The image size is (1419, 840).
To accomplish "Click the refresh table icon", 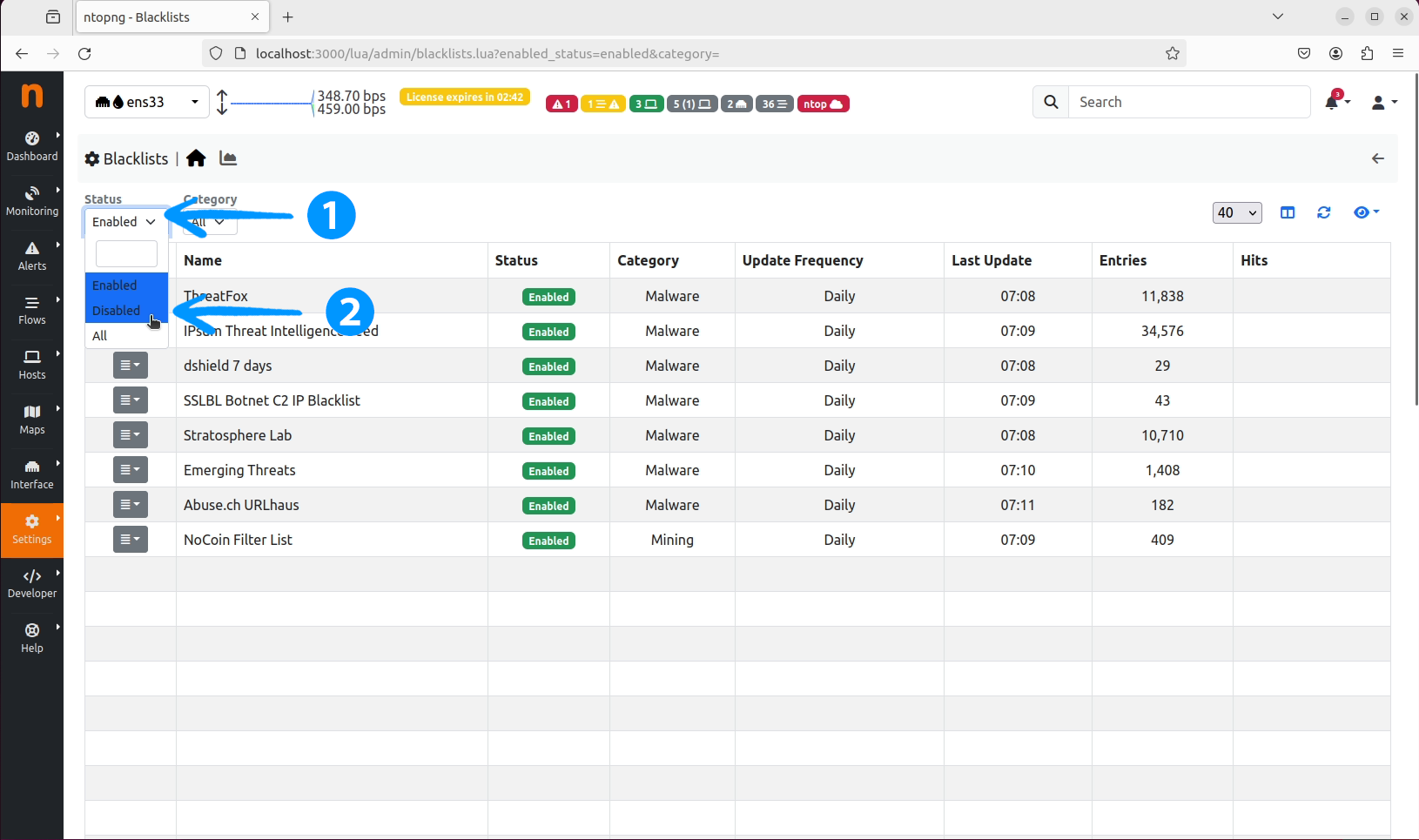I will 1323,212.
